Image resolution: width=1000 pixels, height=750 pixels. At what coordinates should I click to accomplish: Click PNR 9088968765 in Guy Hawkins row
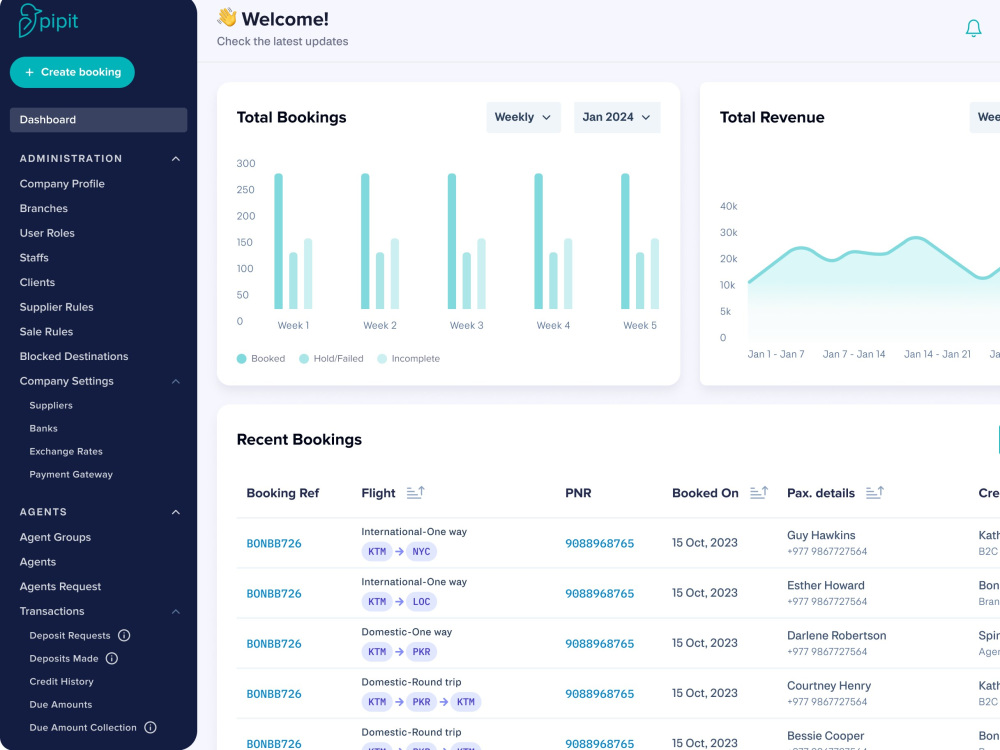599,544
